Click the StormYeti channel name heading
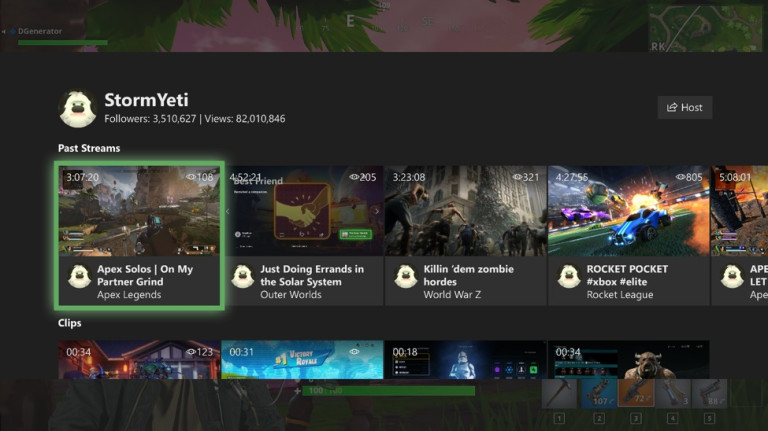This screenshot has height=431, width=768. pyautogui.click(x=146, y=100)
